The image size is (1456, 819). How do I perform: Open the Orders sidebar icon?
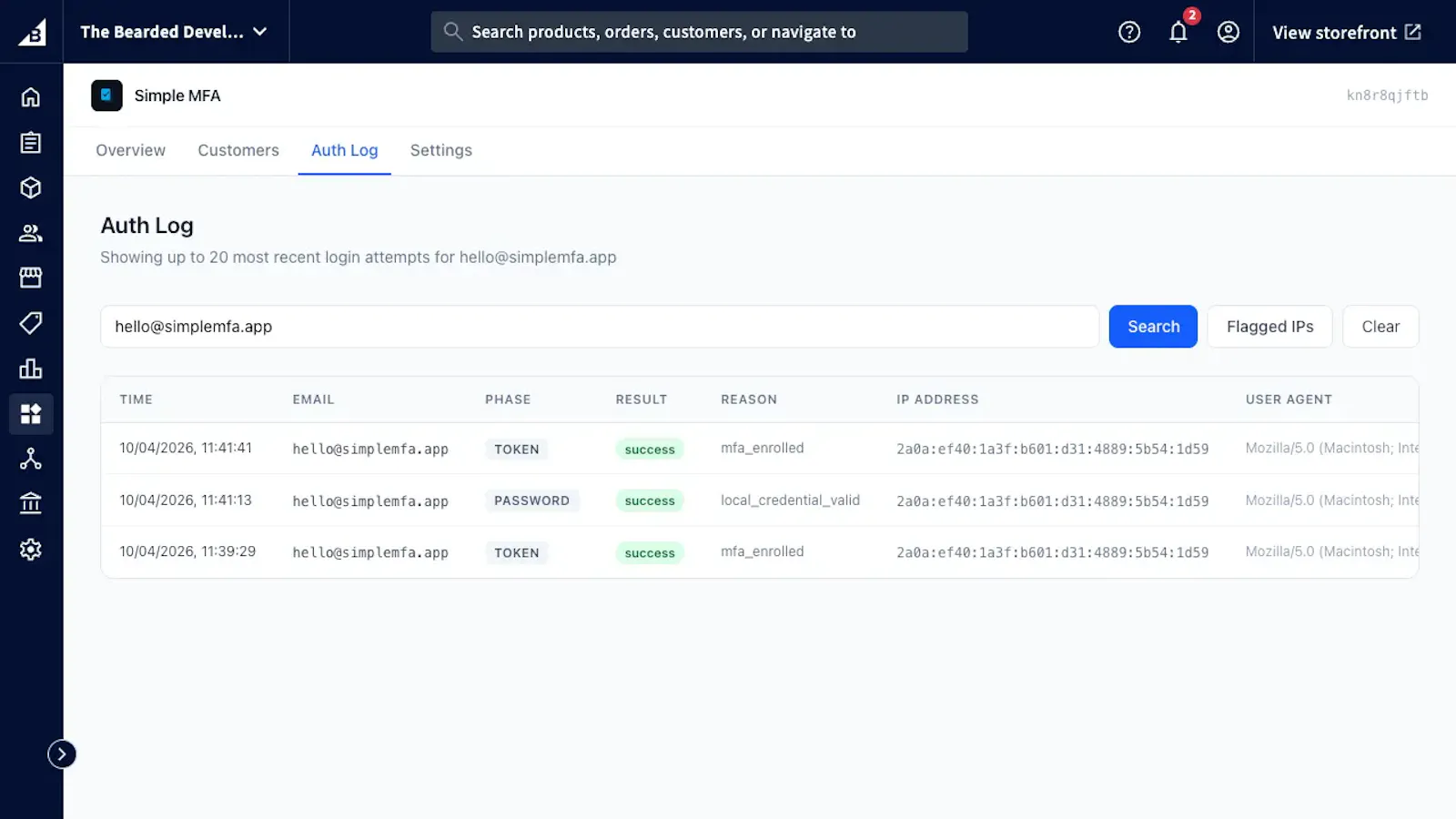click(31, 142)
